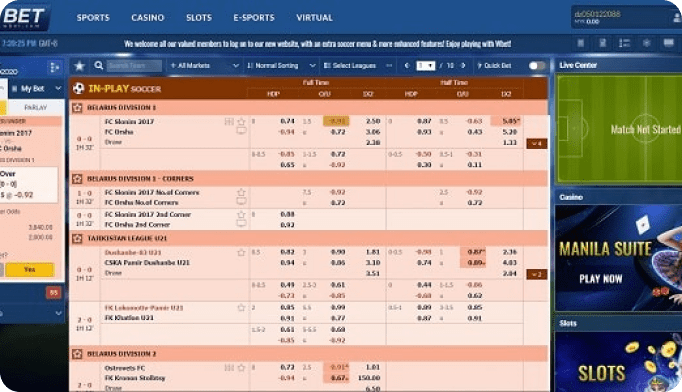This screenshot has height=392, width=682.
Task: Open the VIRTUAL menu
Action: point(314,18)
